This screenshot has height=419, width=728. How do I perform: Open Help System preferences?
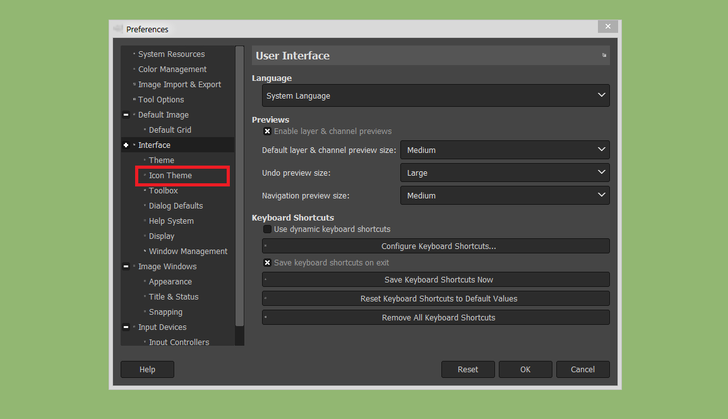[x=171, y=221]
